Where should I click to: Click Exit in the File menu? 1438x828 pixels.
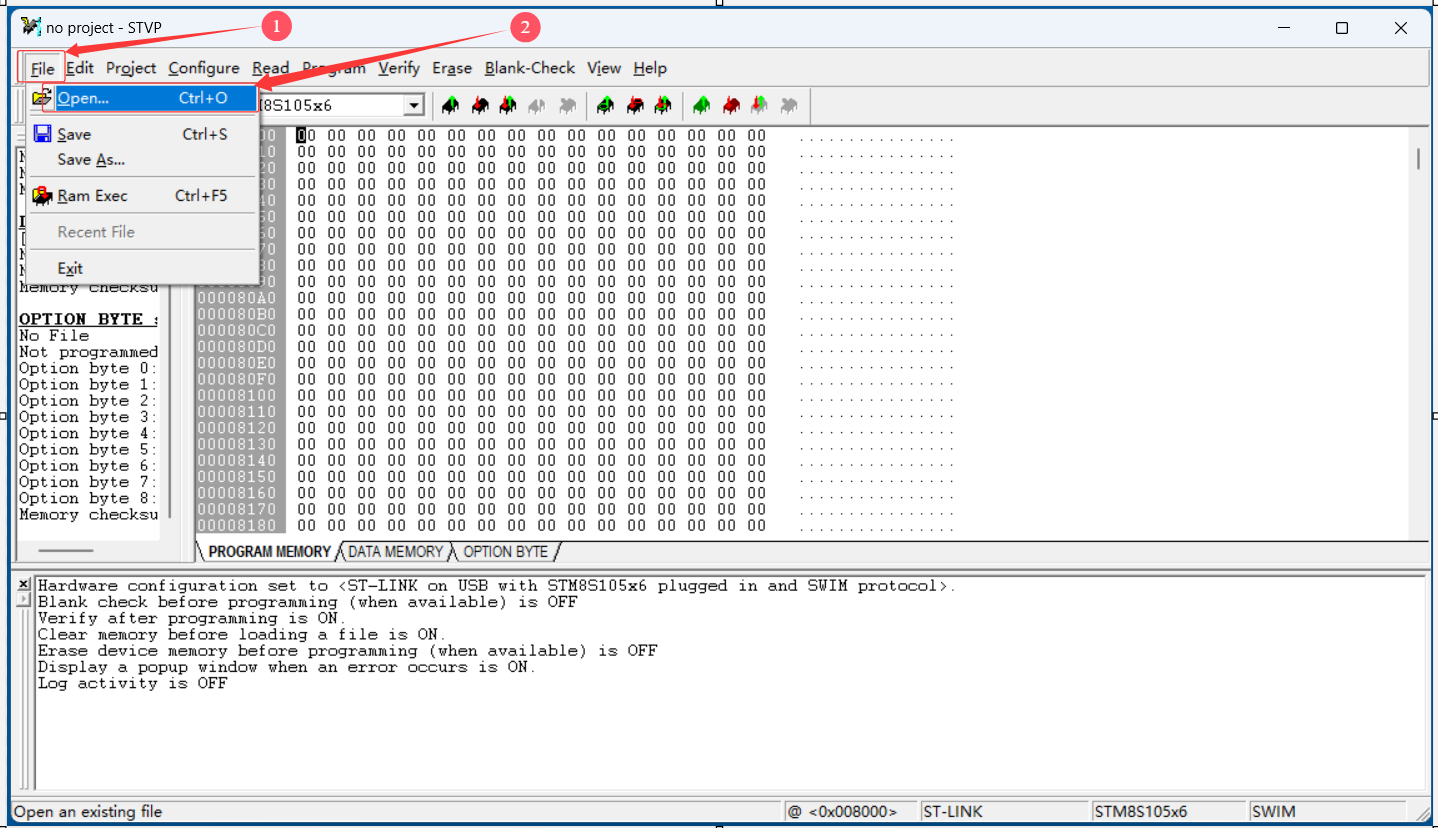(x=142, y=268)
